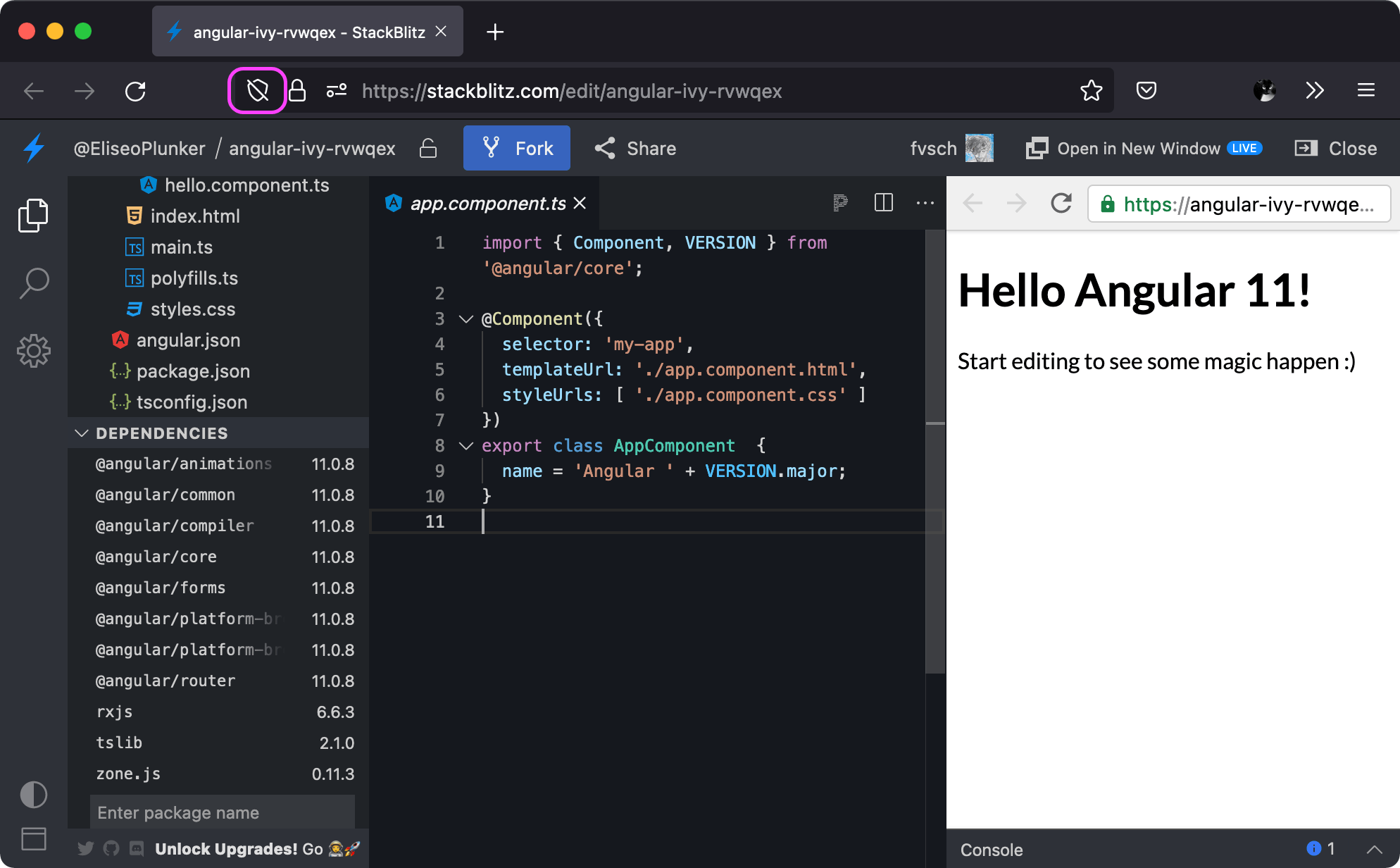Fork the angular-ivy-rvwqex project
Screen dimensions: 1400x868
click(x=516, y=148)
